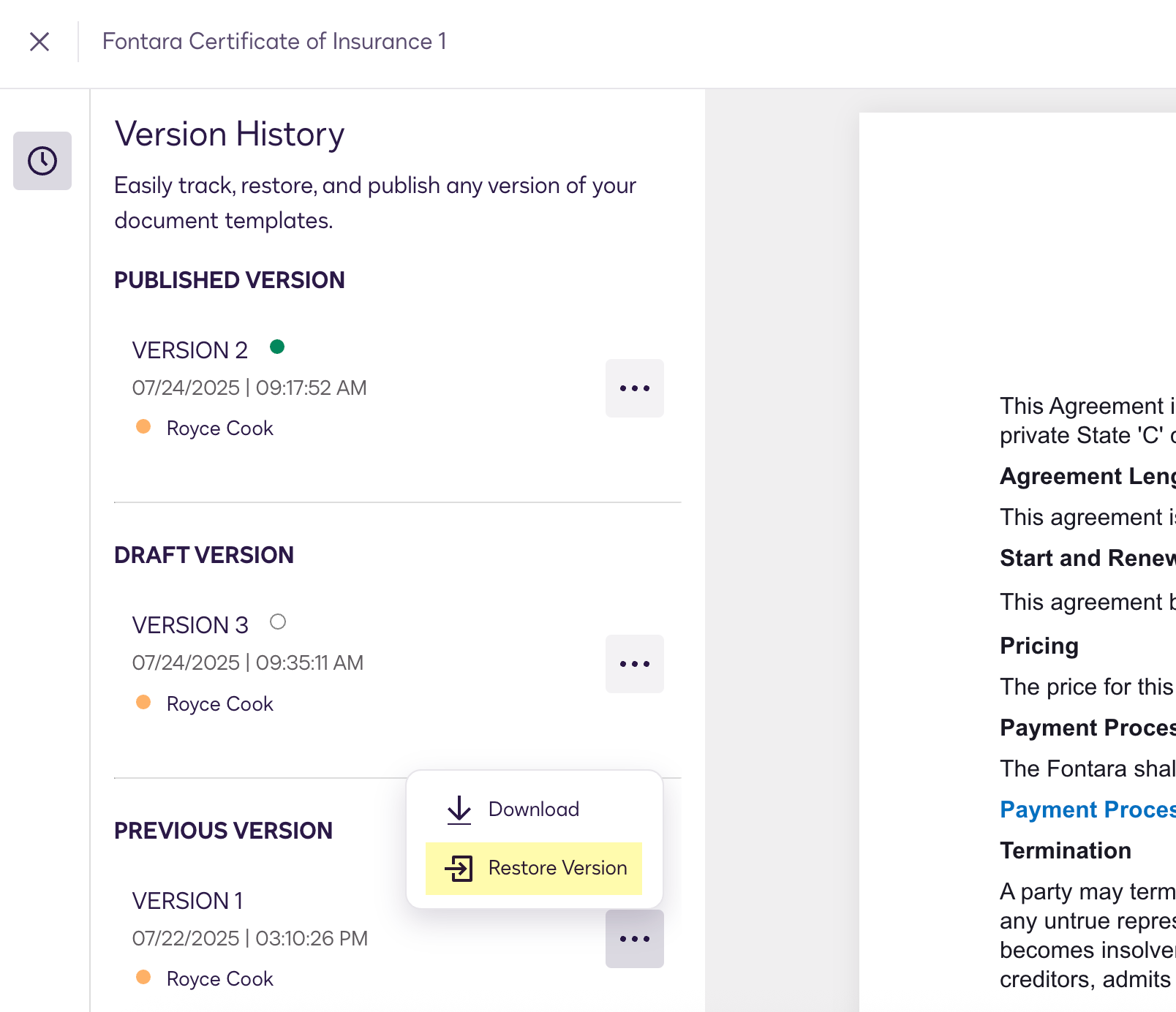
Task: Click the Termination heading in document
Action: pyautogui.click(x=1065, y=850)
